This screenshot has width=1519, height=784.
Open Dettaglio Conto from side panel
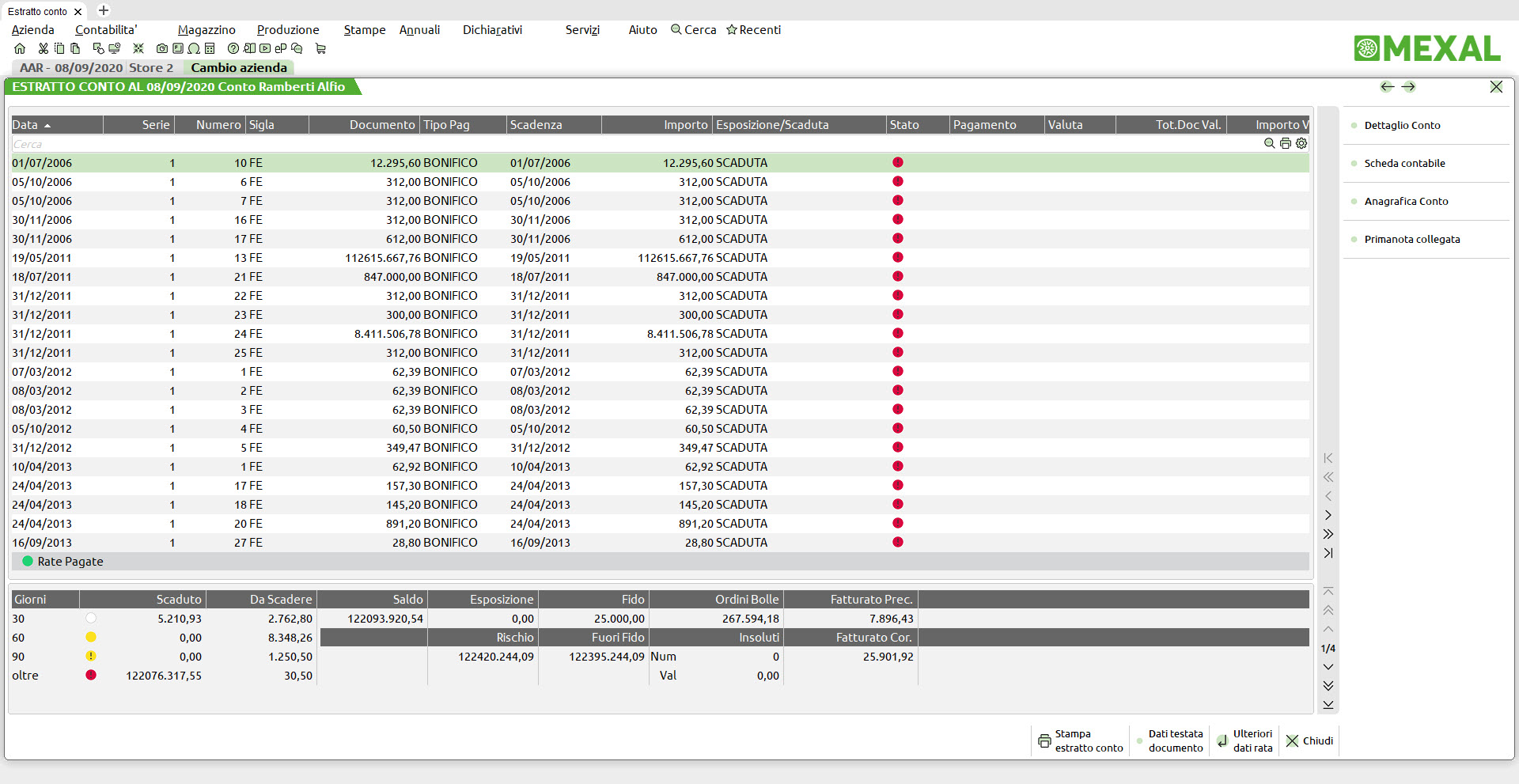tap(1402, 125)
